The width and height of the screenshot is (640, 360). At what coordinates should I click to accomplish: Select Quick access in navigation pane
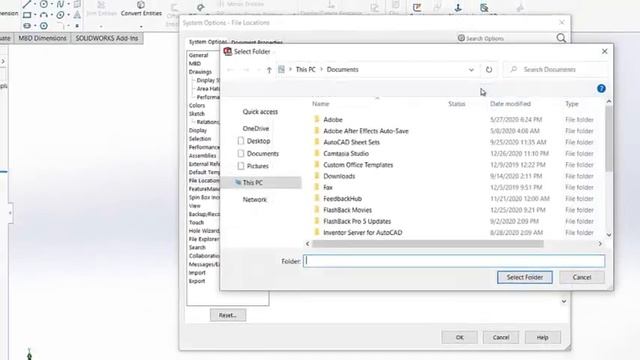(x=260, y=111)
